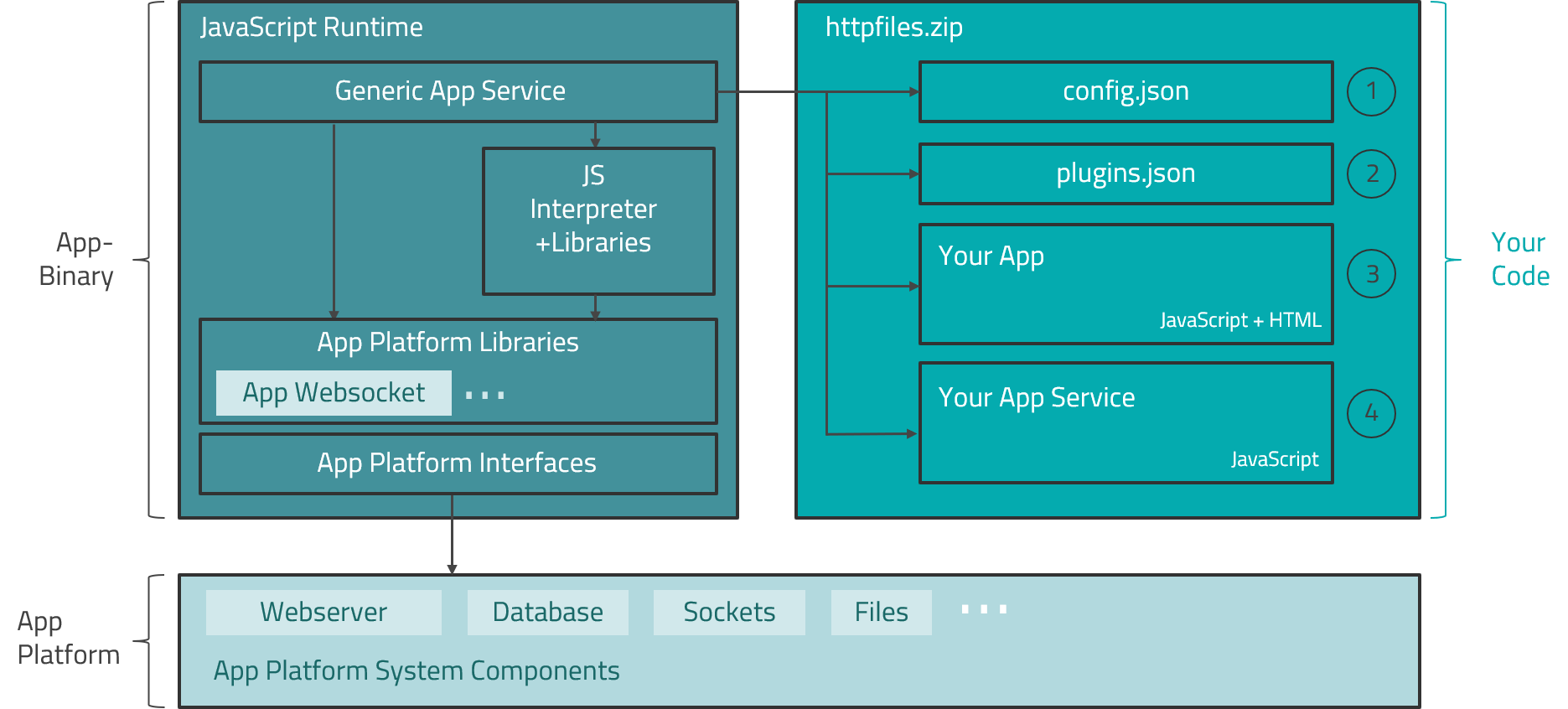Click the circled number 2 marker

click(x=1371, y=174)
